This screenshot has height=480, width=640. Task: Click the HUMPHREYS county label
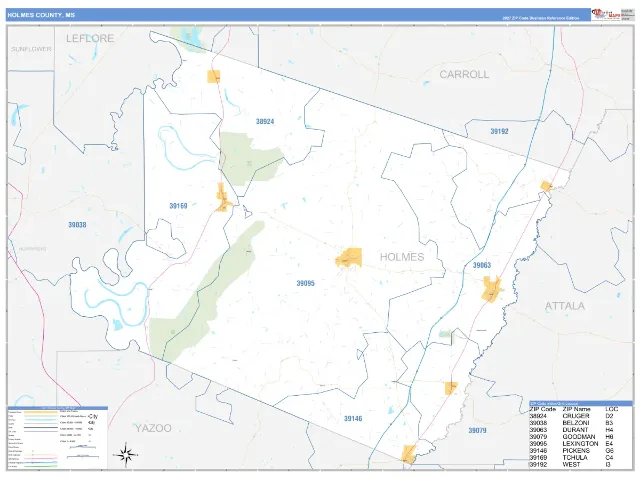(33, 249)
